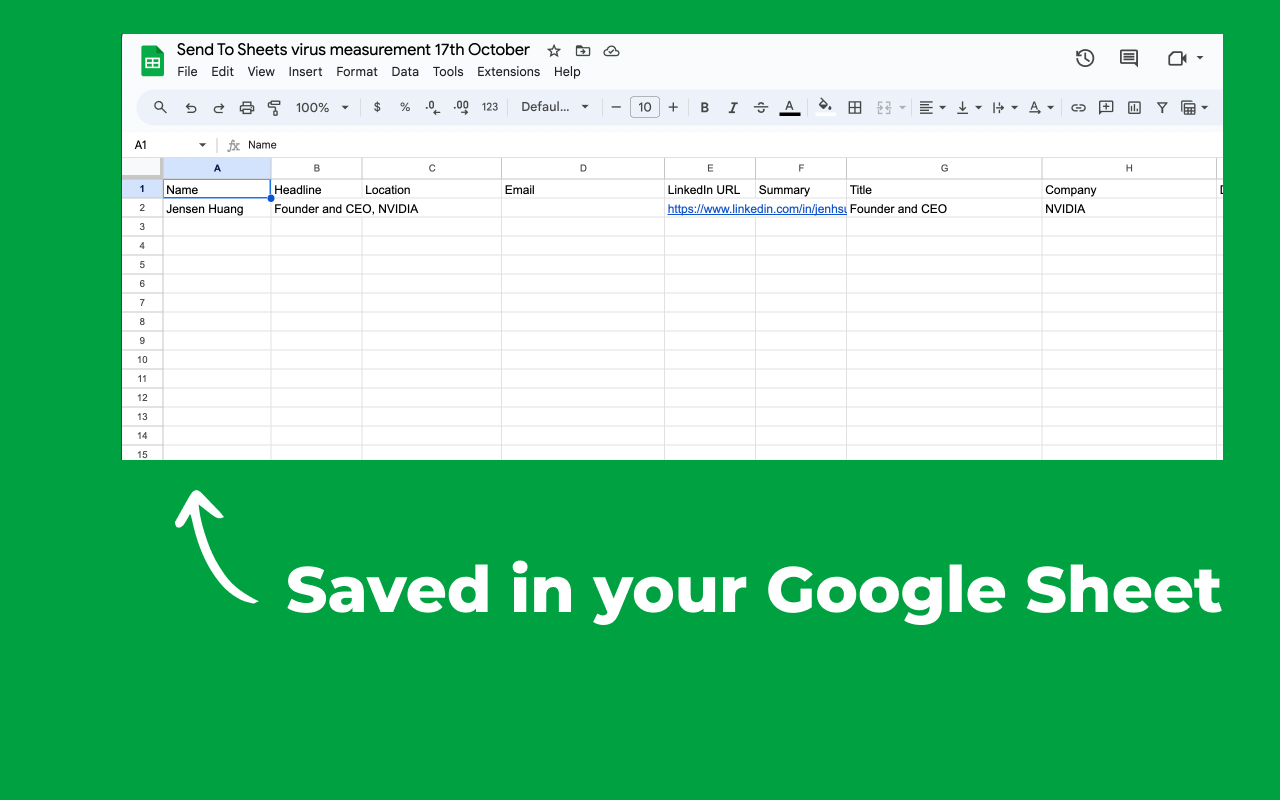This screenshot has height=800, width=1280.
Task: Open the font family dropdown
Action: click(555, 107)
